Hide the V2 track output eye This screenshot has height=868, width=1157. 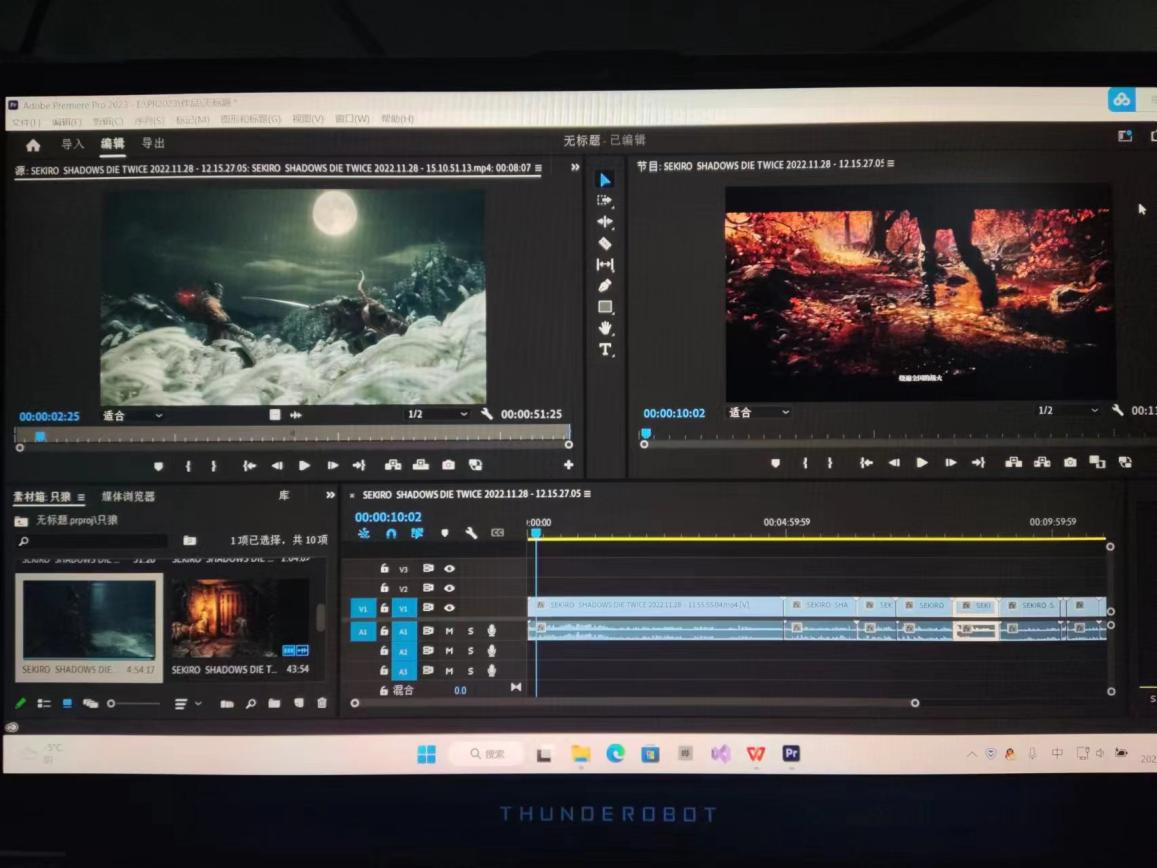[x=449, y=589]
